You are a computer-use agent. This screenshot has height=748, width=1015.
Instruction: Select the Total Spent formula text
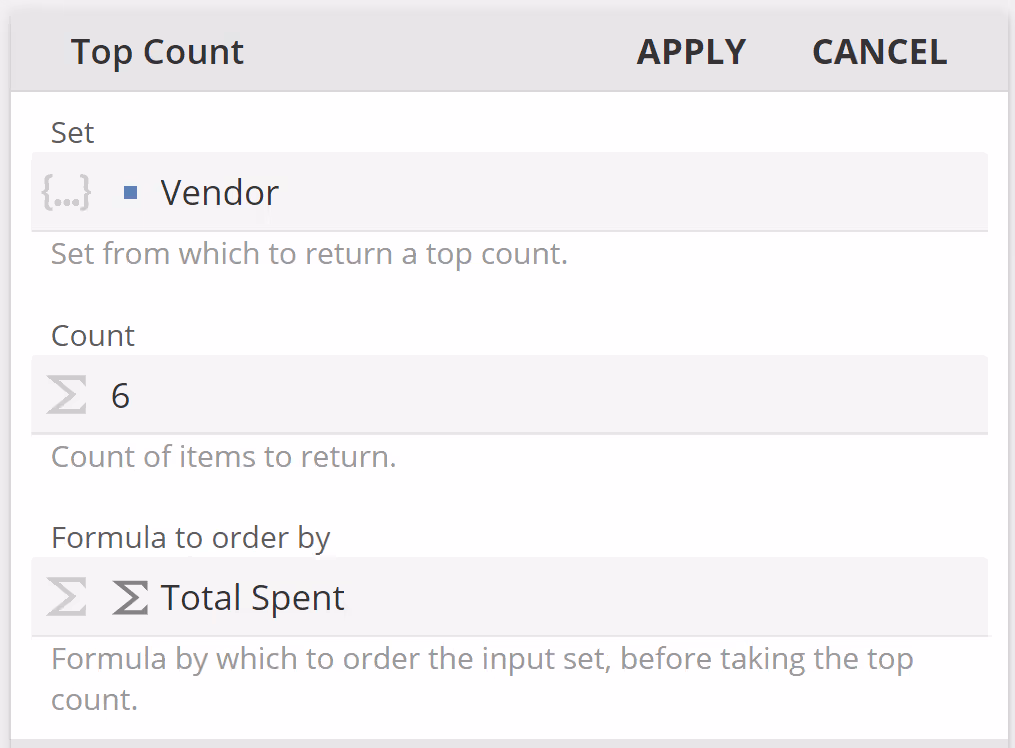coord(253,598)
